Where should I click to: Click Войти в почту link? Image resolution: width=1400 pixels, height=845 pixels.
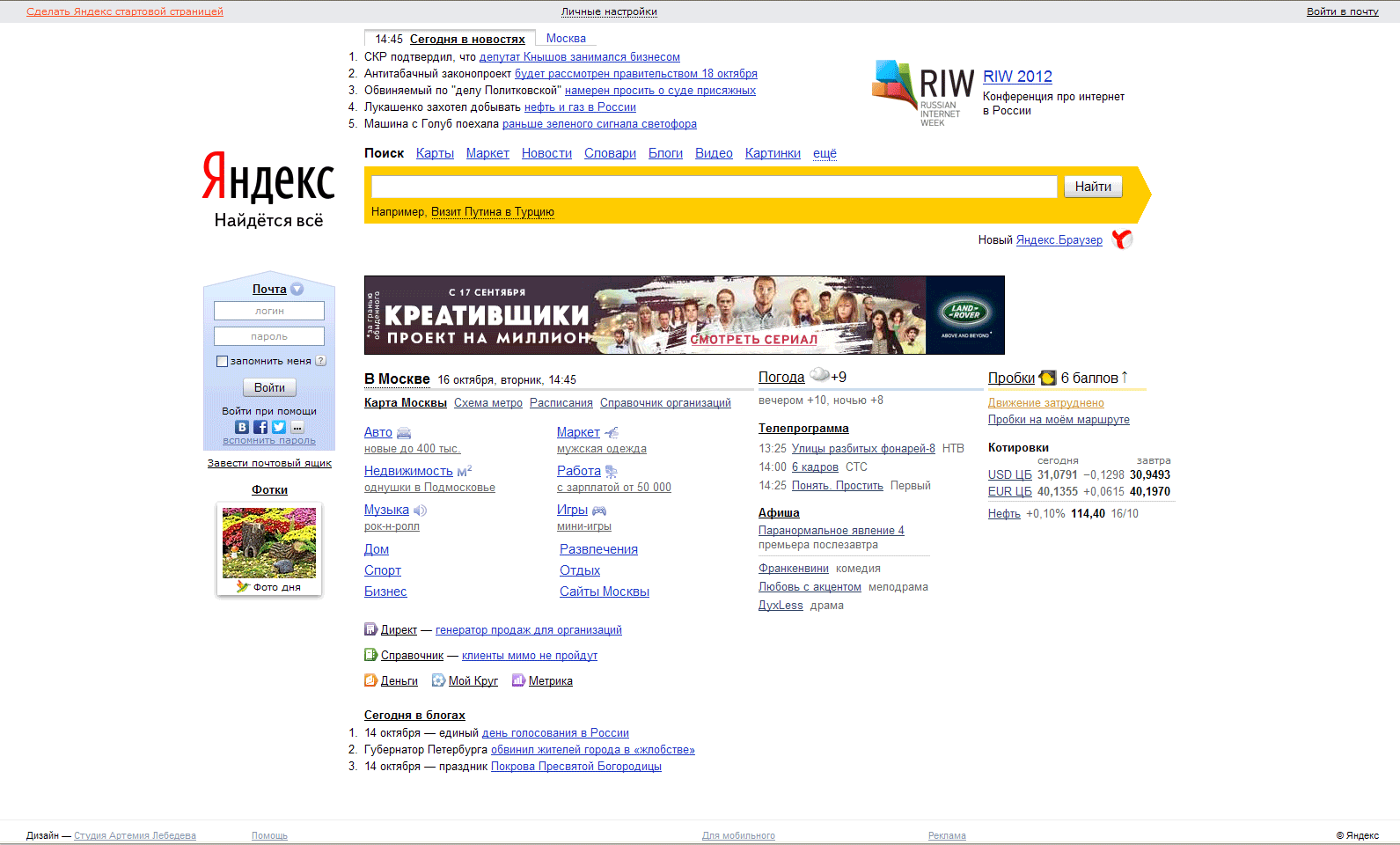coord(1342,11)
